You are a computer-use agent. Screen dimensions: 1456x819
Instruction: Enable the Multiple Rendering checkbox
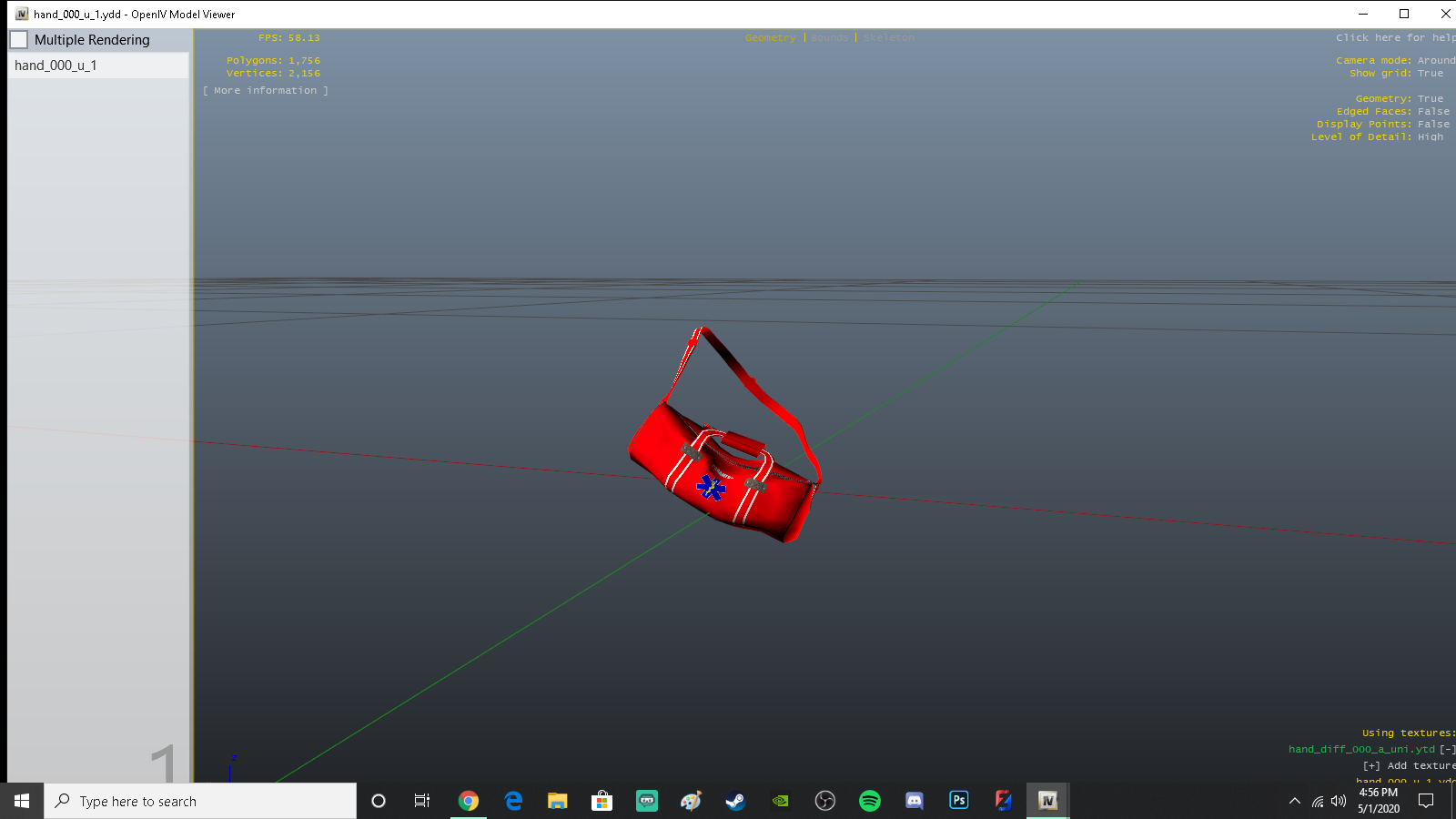pyautogui.click(x=19, y=40)
